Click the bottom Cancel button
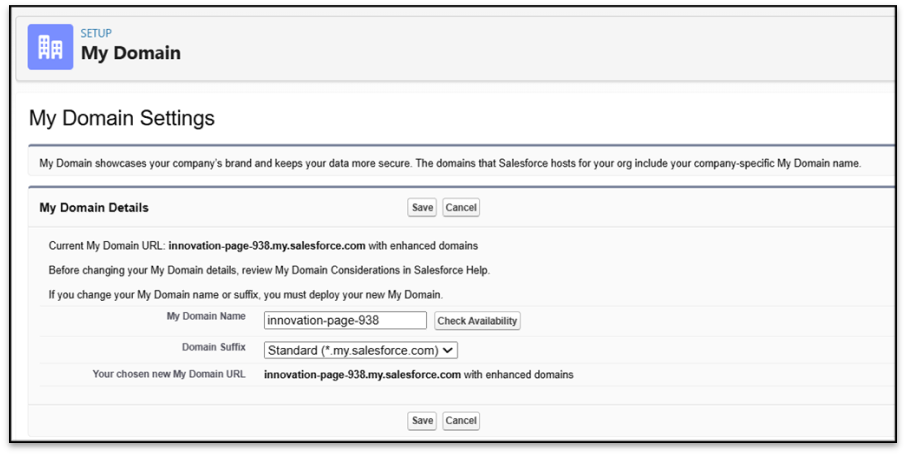The height and width of the screenshot is (455, 906). [x=461, y=421]
